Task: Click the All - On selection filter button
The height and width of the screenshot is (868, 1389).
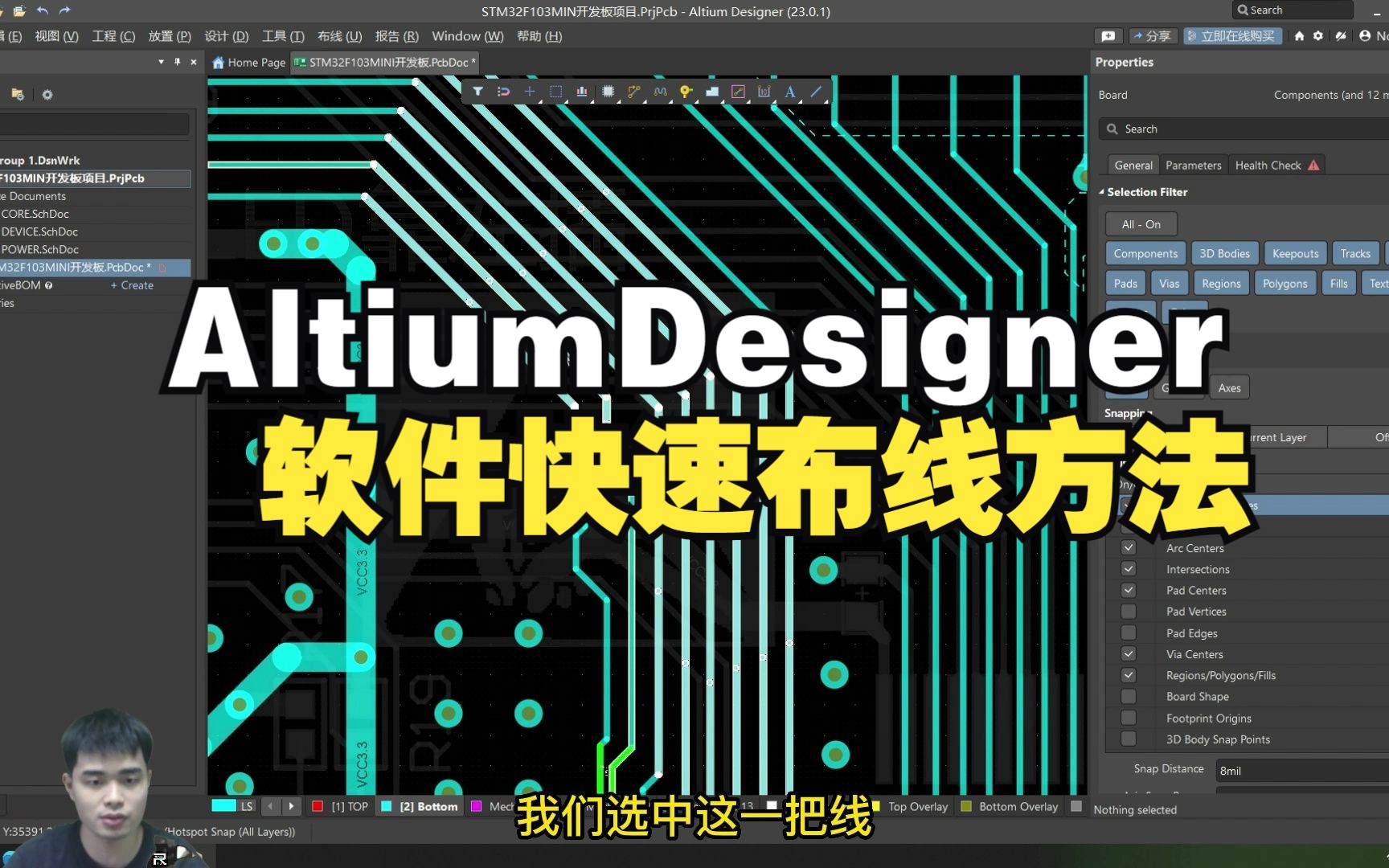Action: 1141,223
